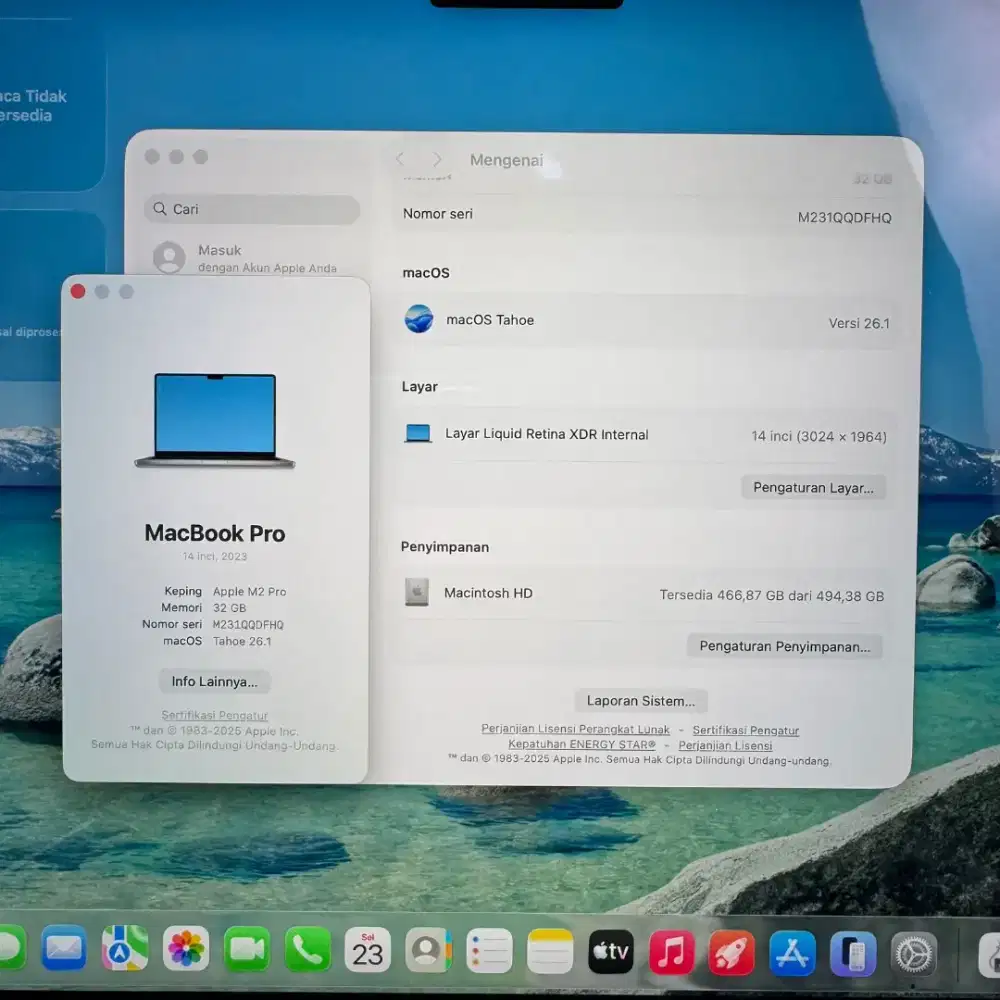Click into the Cari search field
This screenshot has width=1000, height=1000.
(253, 209)
